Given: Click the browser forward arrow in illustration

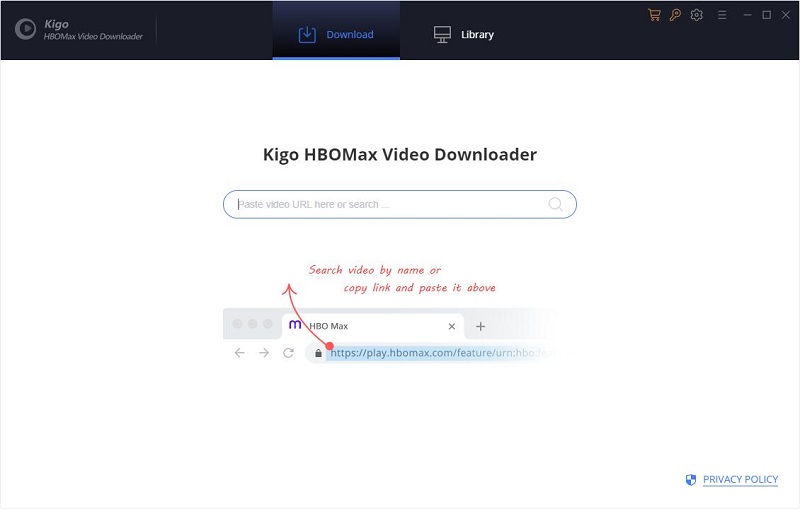Looking at the screenshot, I should [x=264, y=353].
